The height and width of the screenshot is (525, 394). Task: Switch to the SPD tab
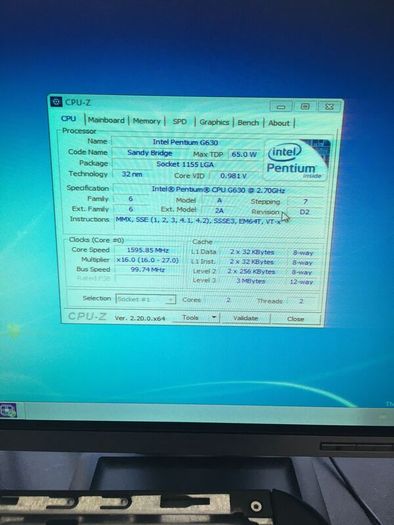pyautogui.click(x=180, y=122)
